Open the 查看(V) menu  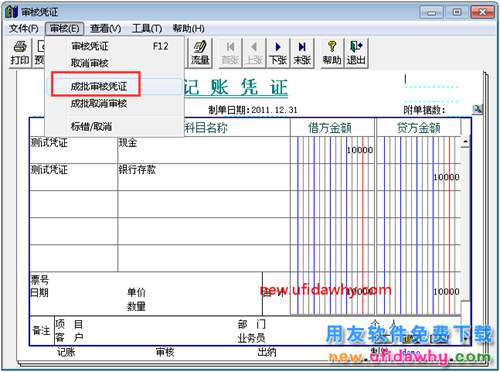tap(105, 29)
